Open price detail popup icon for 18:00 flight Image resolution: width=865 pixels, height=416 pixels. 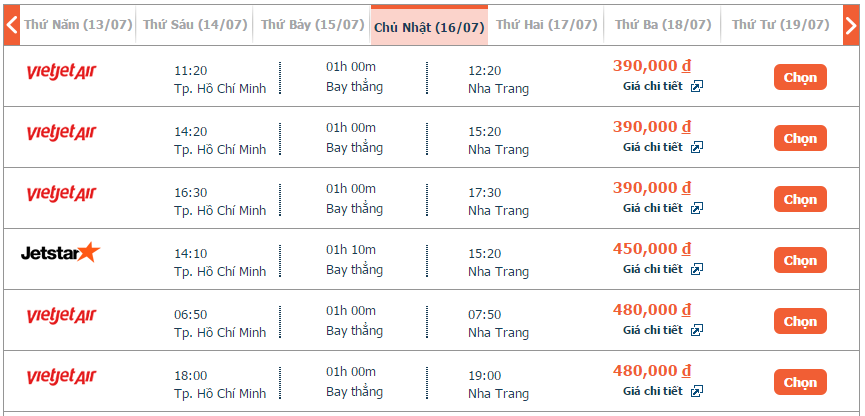pyautogui.click(x=697, y=392)
